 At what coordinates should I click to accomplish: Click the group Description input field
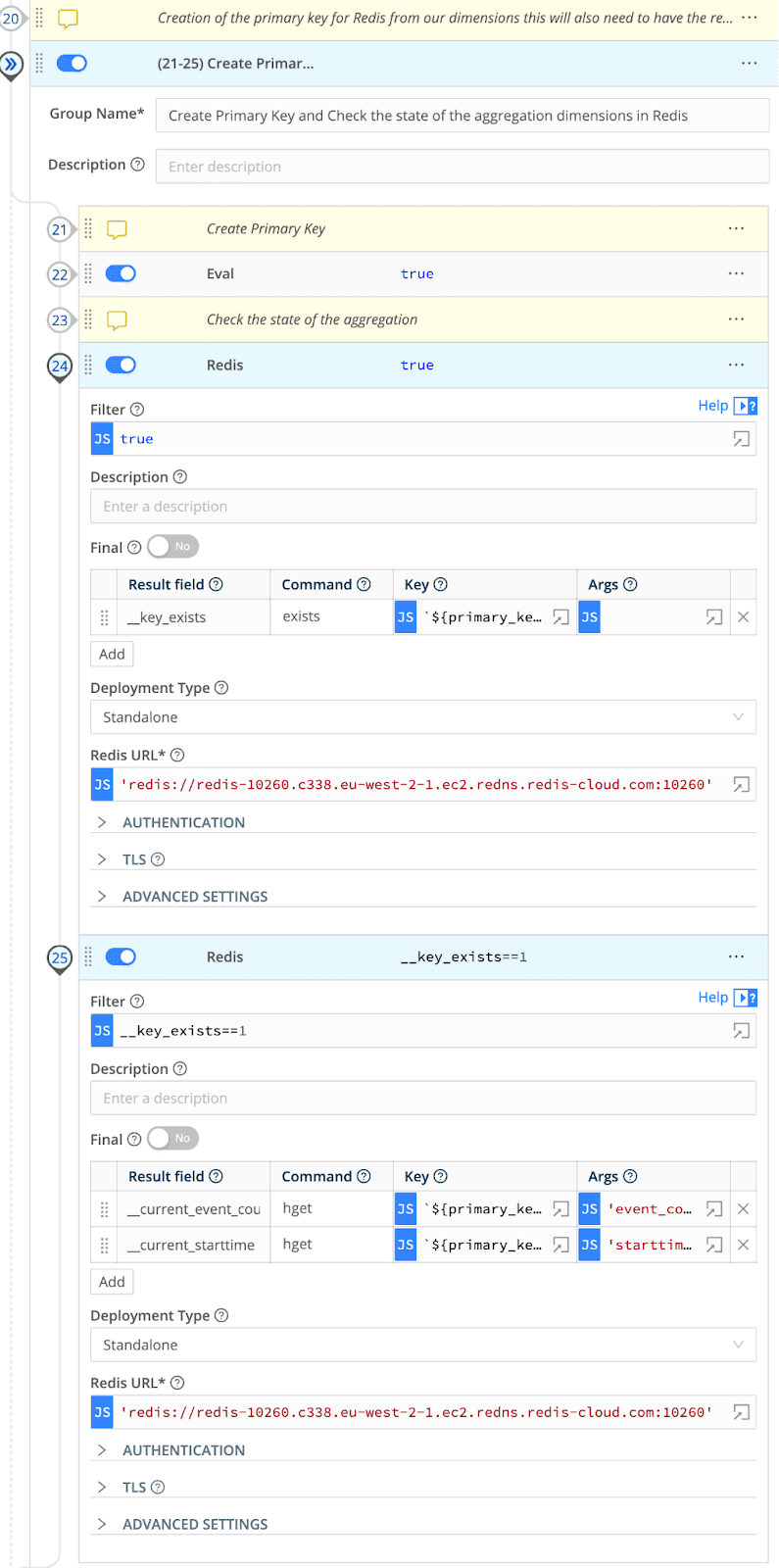pyautogui.click(x=462, y=167)
